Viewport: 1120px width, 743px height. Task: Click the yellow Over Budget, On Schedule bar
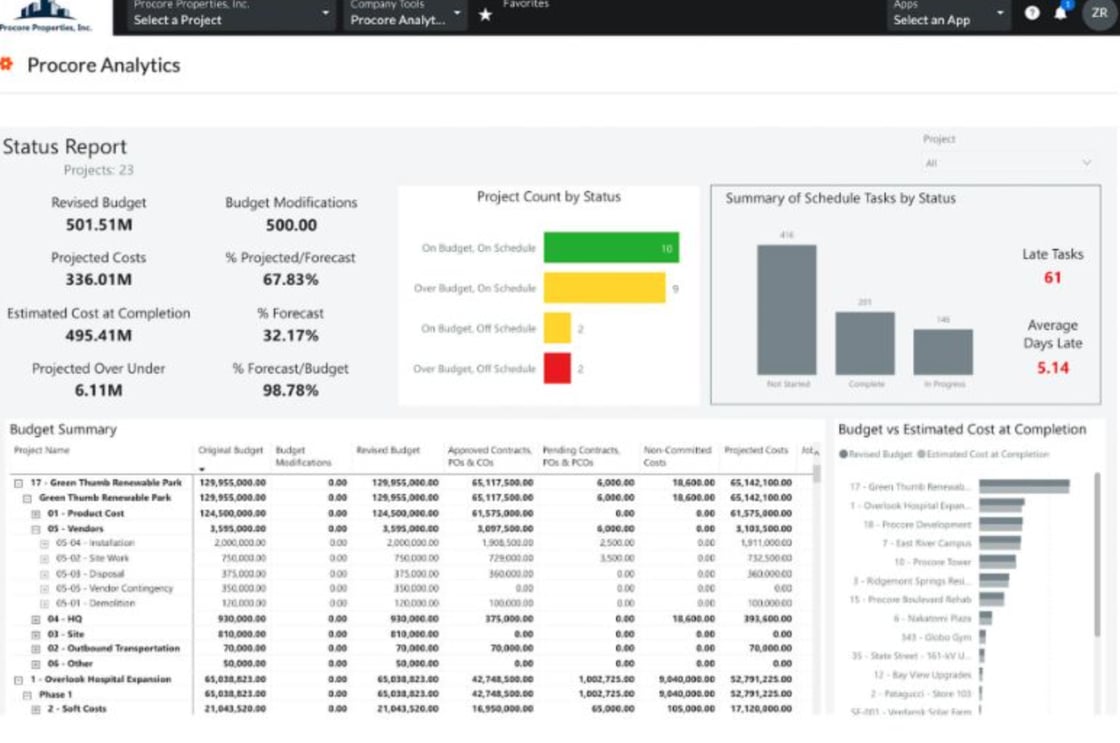(x=604, y=288)
